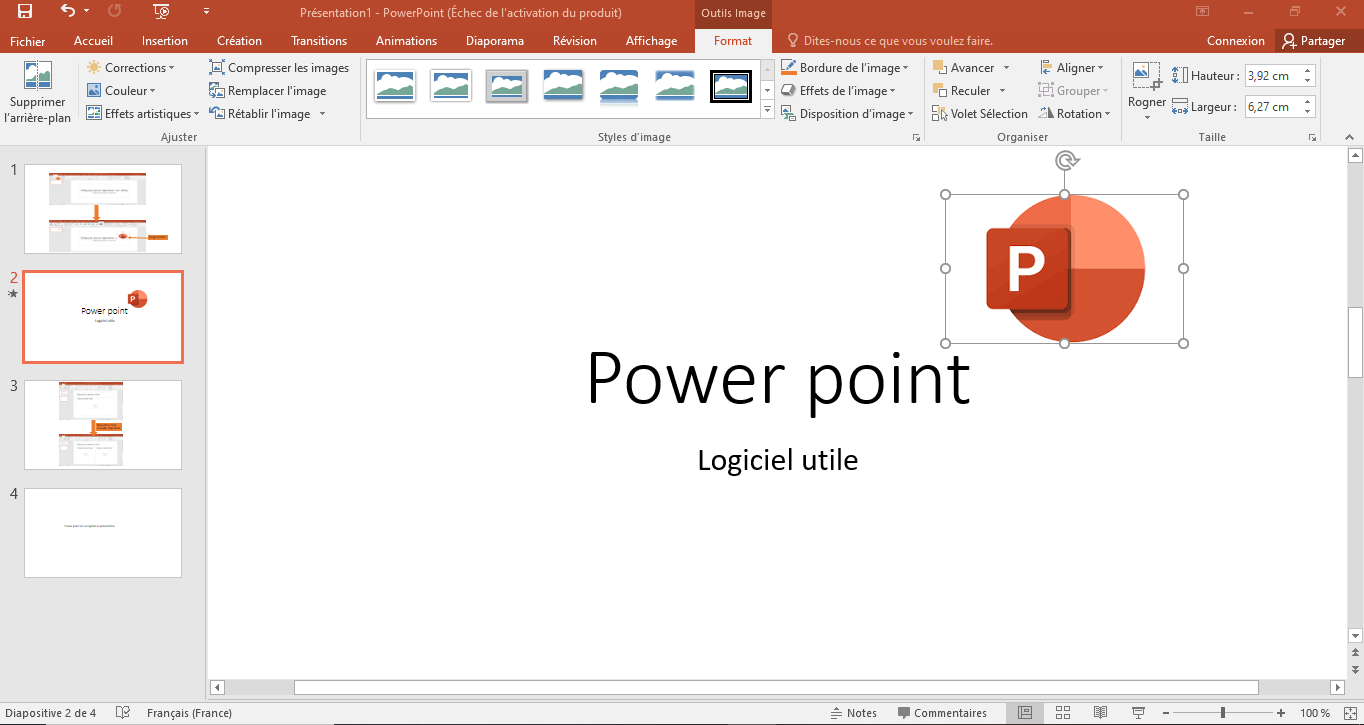The image size is (1364, 725).
Task: Switch to the Animations tab
Action: point(406,41)
